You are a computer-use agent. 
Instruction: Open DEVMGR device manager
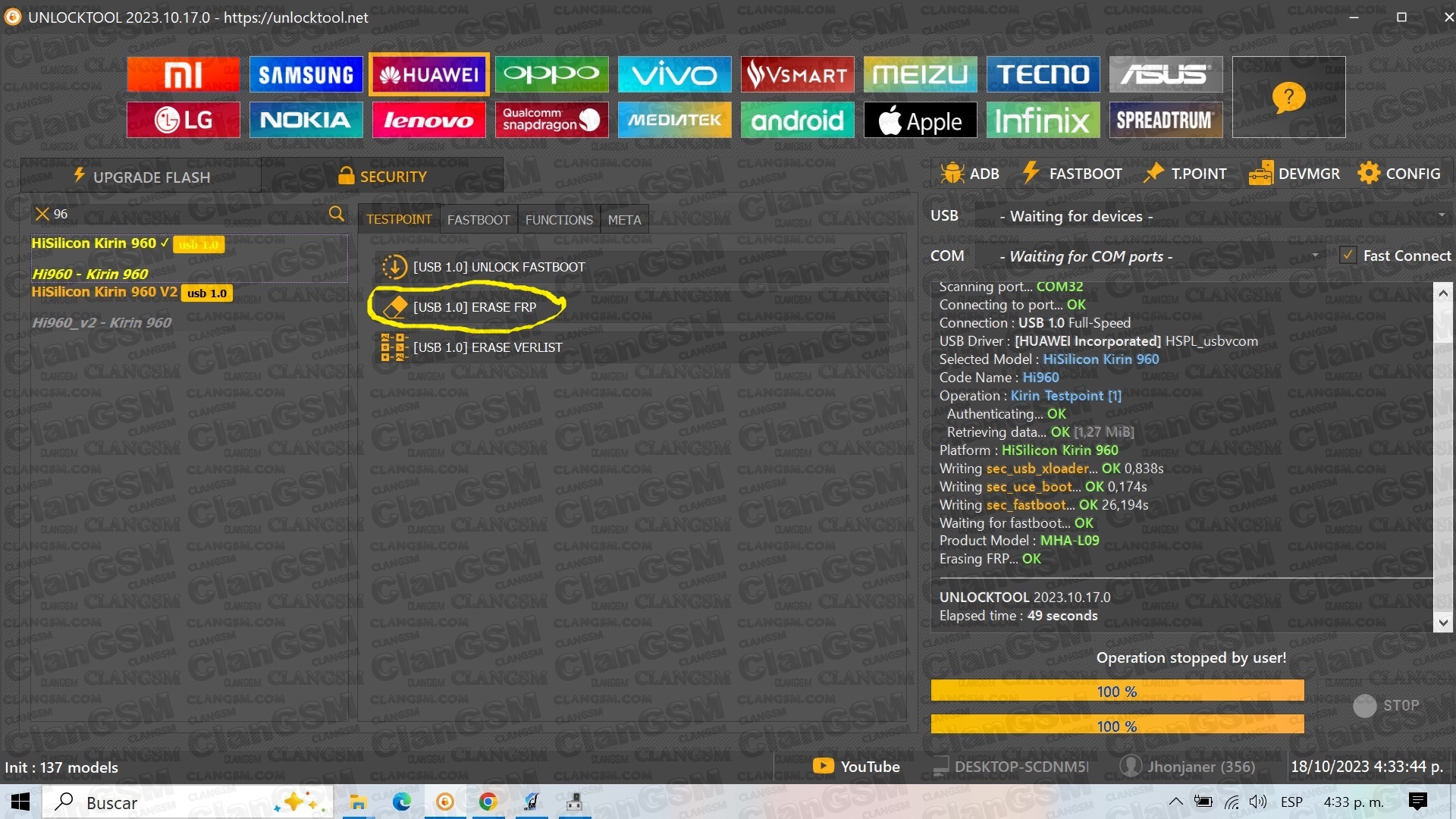pos(1294,174)
